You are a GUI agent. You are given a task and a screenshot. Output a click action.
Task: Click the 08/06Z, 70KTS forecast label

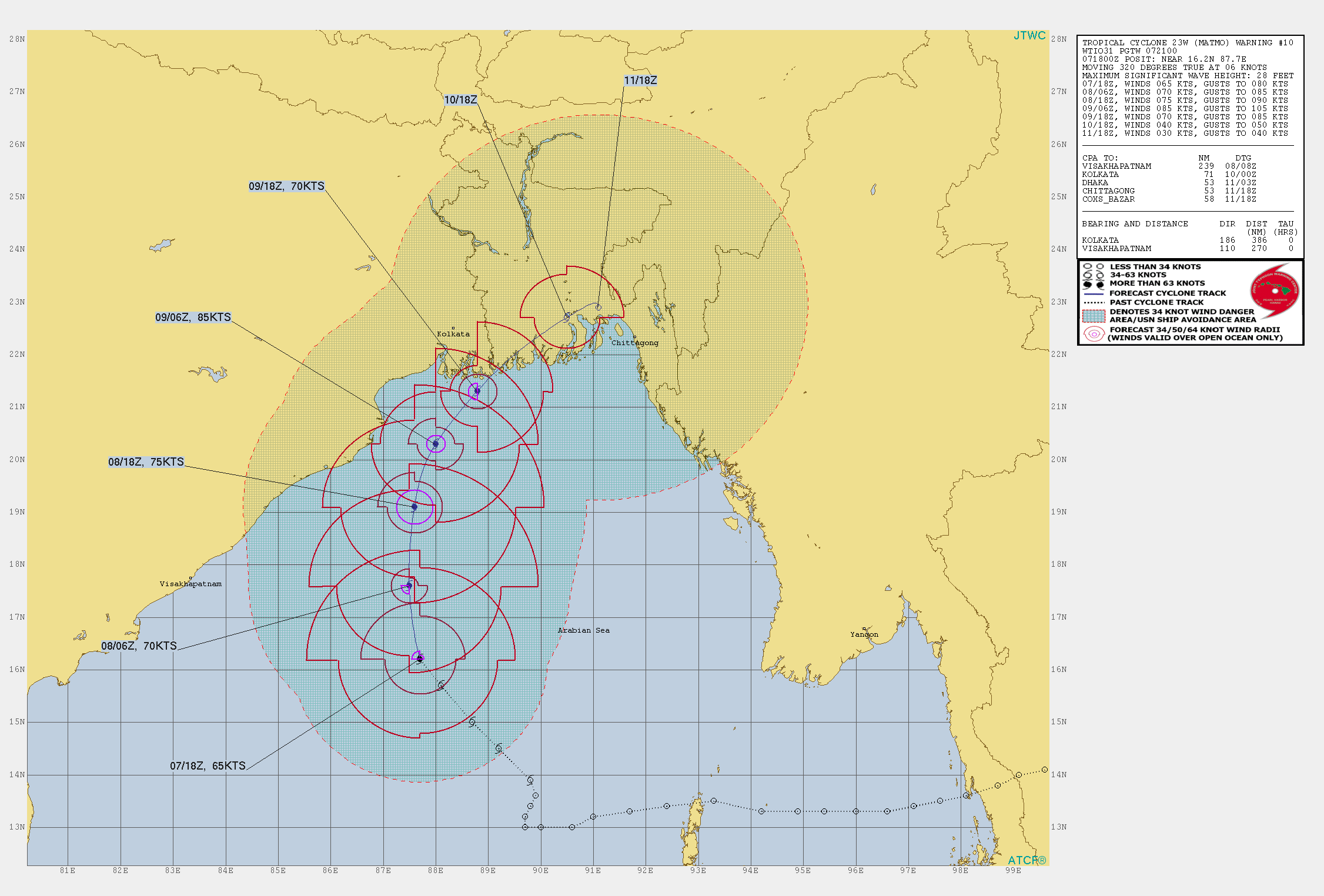(139, 646)
